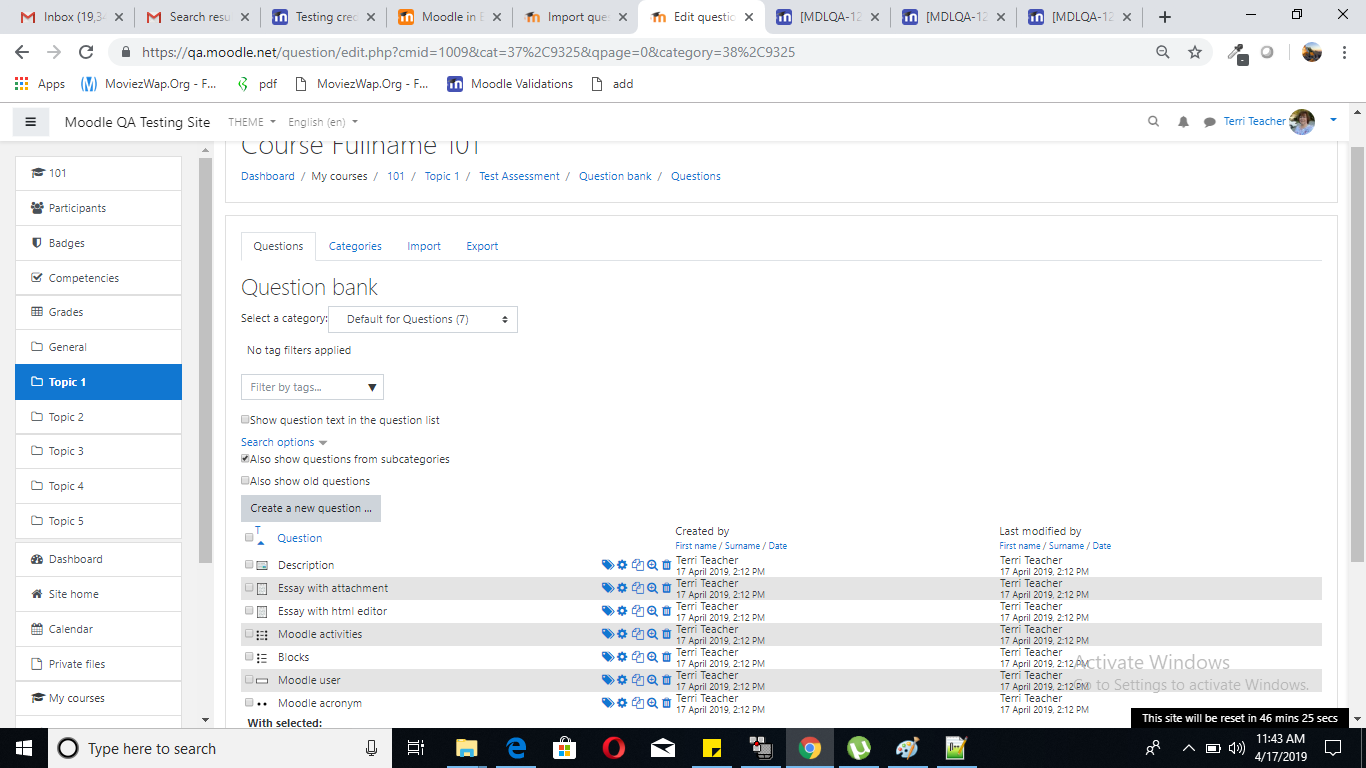This screenshot has width=1366, height=768.
Task: Preview the Moodle user question
Action: (652, 680)
